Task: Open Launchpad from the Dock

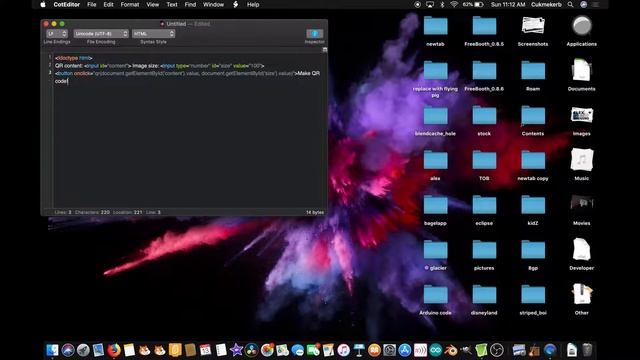Action: (83, 350)
